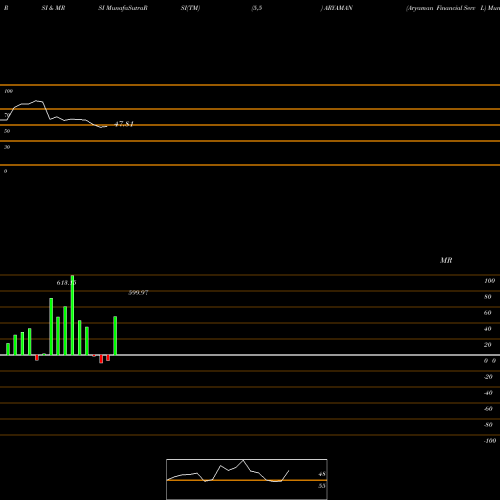Click the 100 label on right MRSI axis

click(490, 281)
